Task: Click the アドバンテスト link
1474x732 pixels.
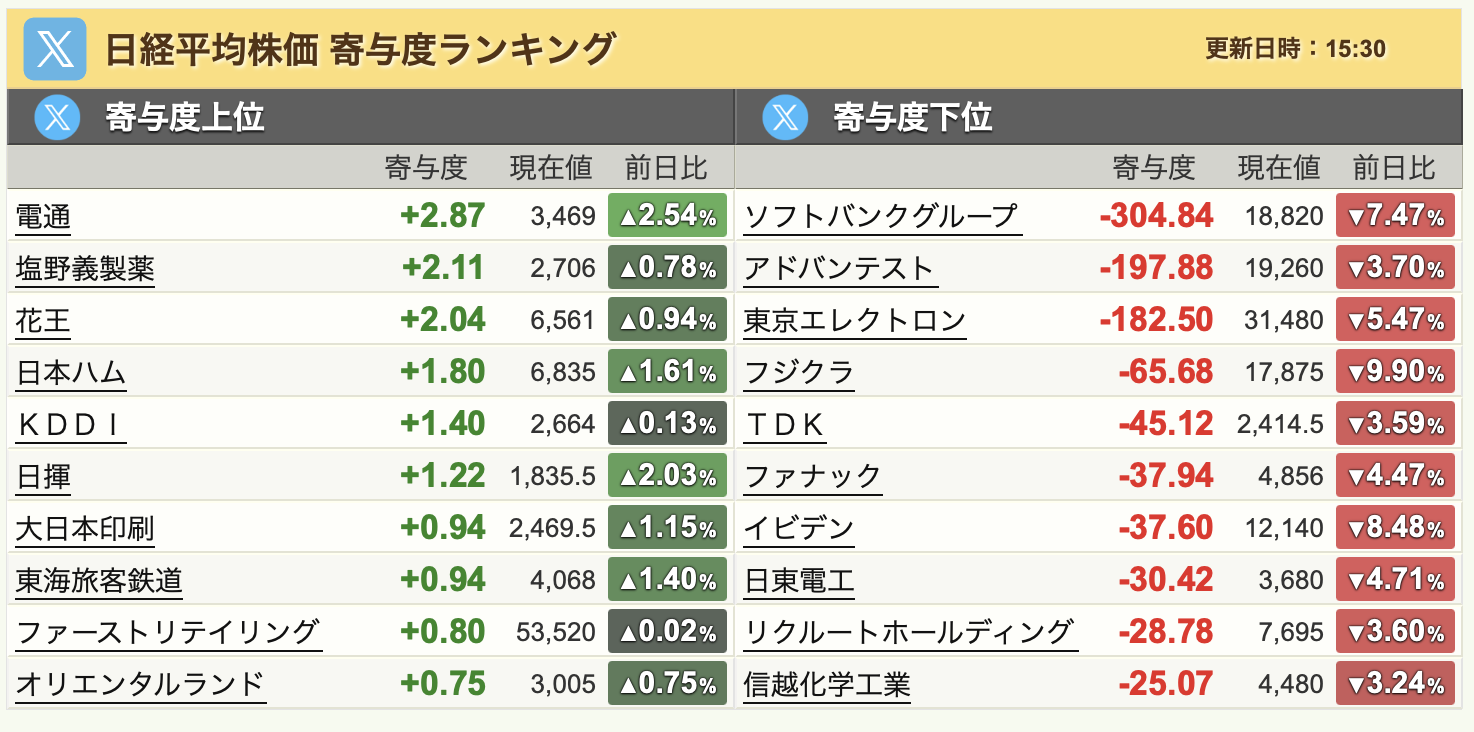Action: [838, 269]
